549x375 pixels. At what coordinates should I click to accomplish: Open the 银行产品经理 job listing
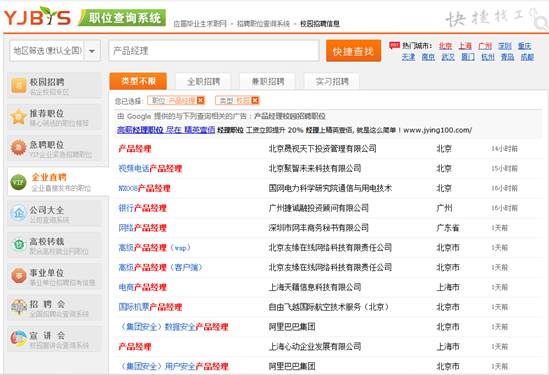tap(143, 208)
